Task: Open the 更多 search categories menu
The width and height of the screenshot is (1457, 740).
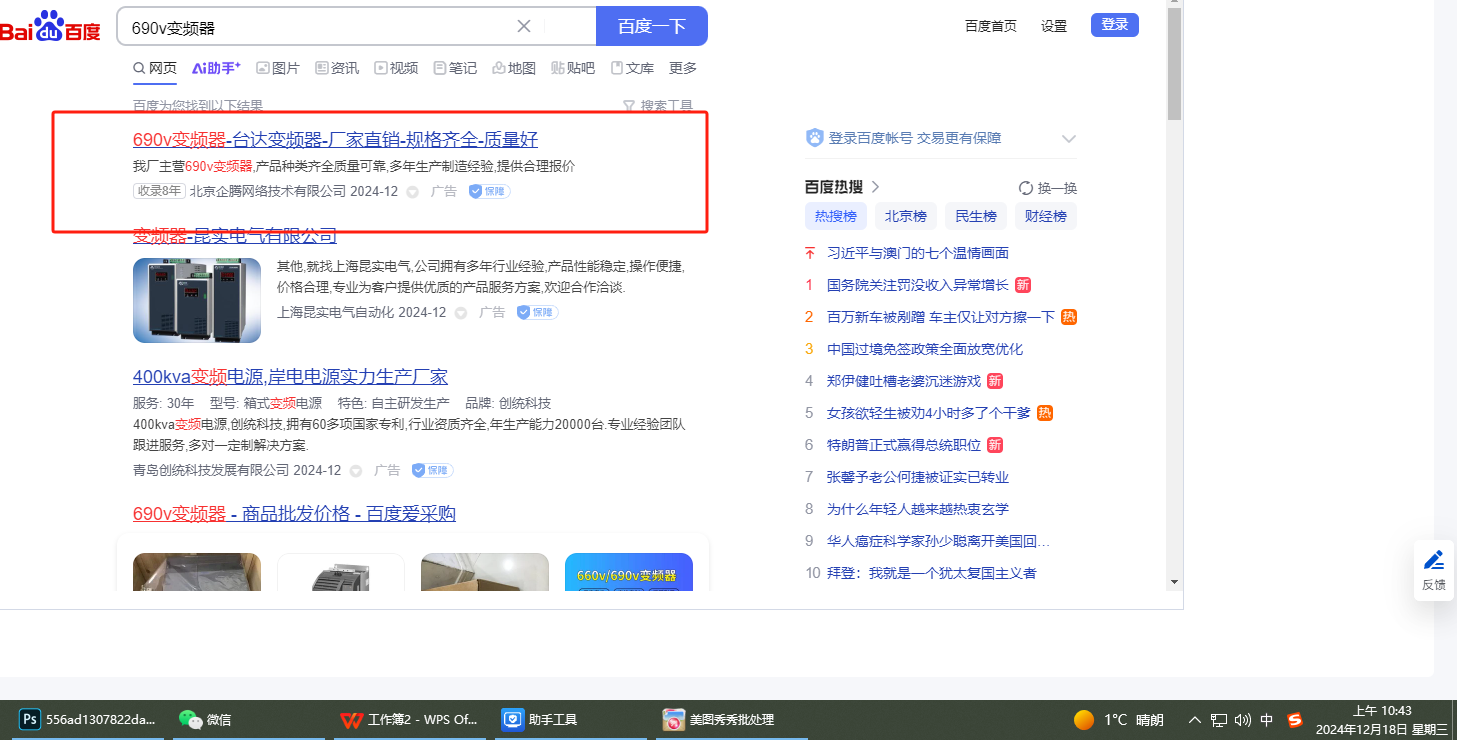Action: 683,68
